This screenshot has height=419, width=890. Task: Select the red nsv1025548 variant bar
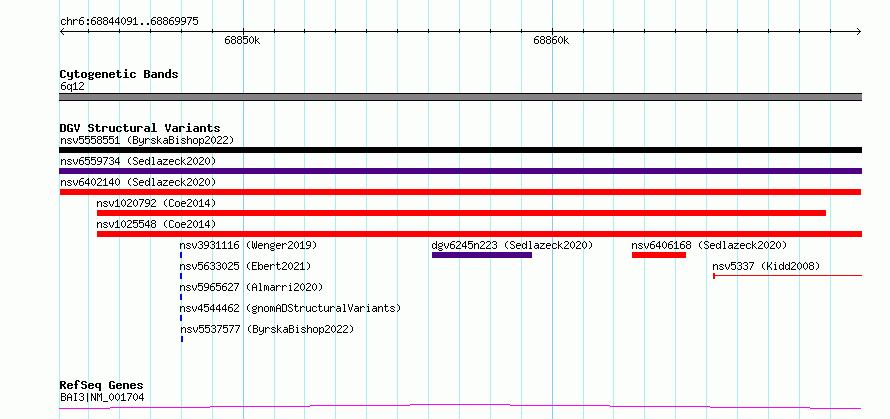pos(480,234)
